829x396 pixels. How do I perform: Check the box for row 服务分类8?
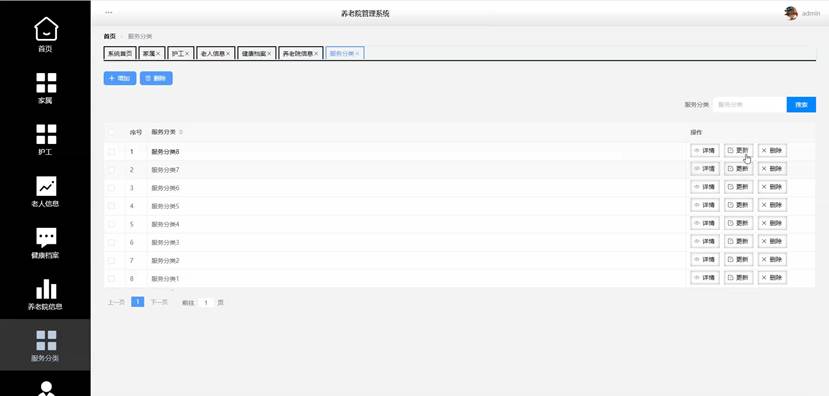pyautogui.click(x=111, y=152)
